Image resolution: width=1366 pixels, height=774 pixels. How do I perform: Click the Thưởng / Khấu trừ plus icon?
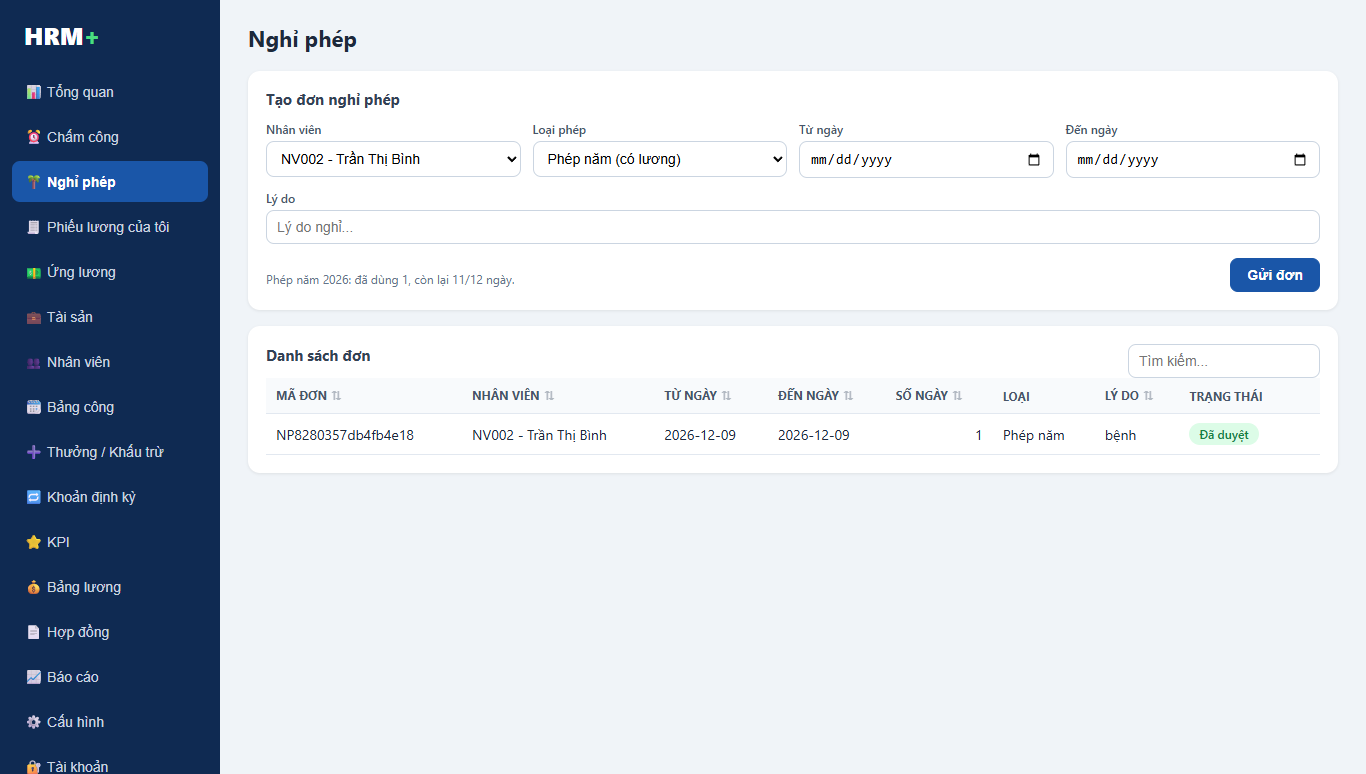click(34, 452)
